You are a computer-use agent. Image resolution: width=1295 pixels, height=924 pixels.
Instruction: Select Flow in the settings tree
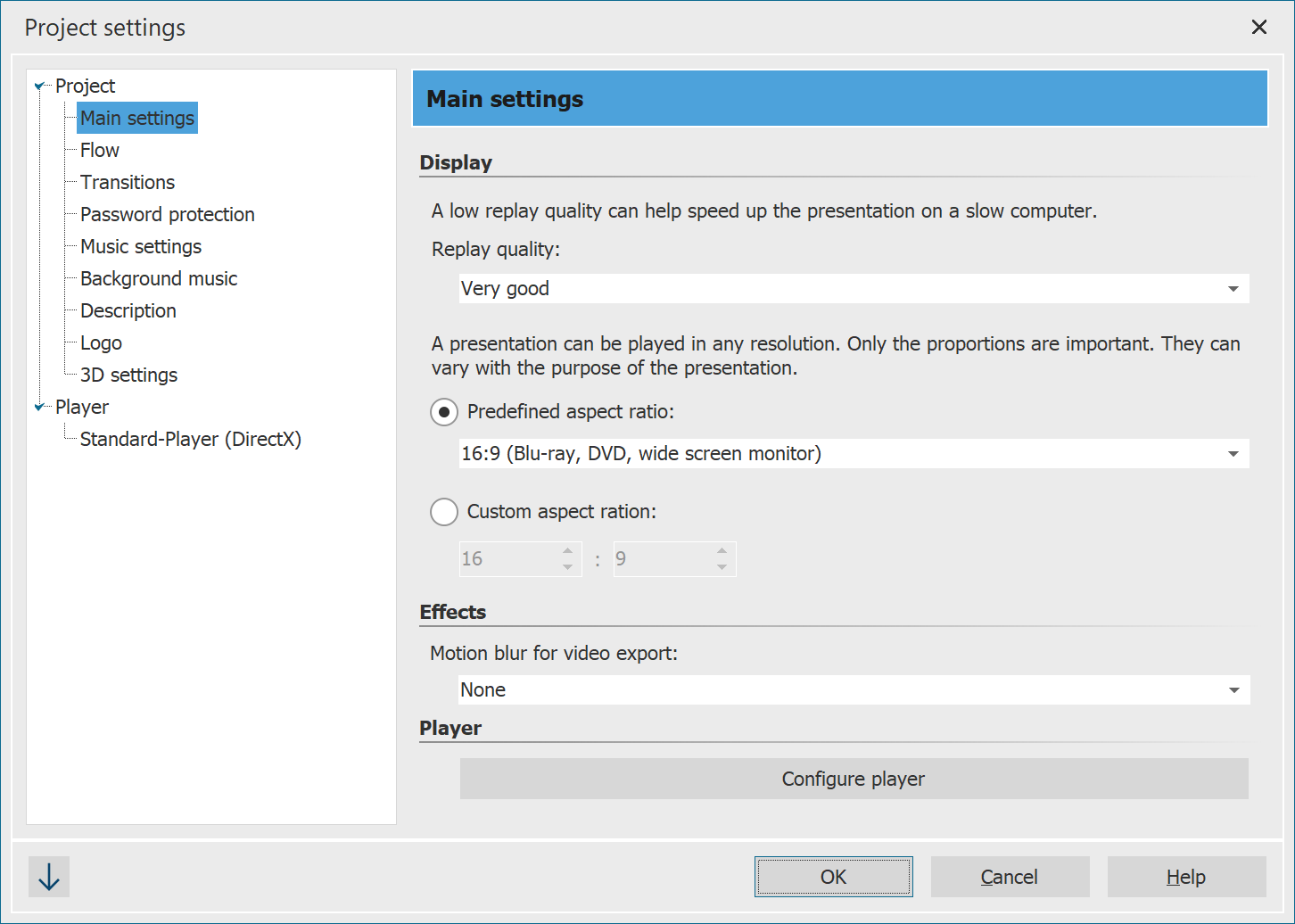click(x=98, y=150)
